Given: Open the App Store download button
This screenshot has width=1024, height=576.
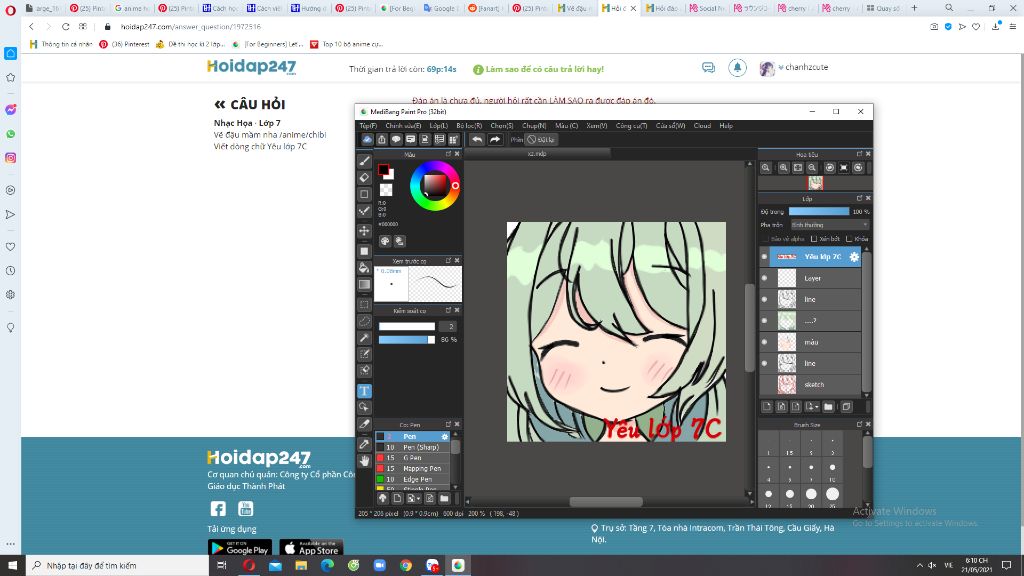Looking at the screenshot, I should pos(311,549).
